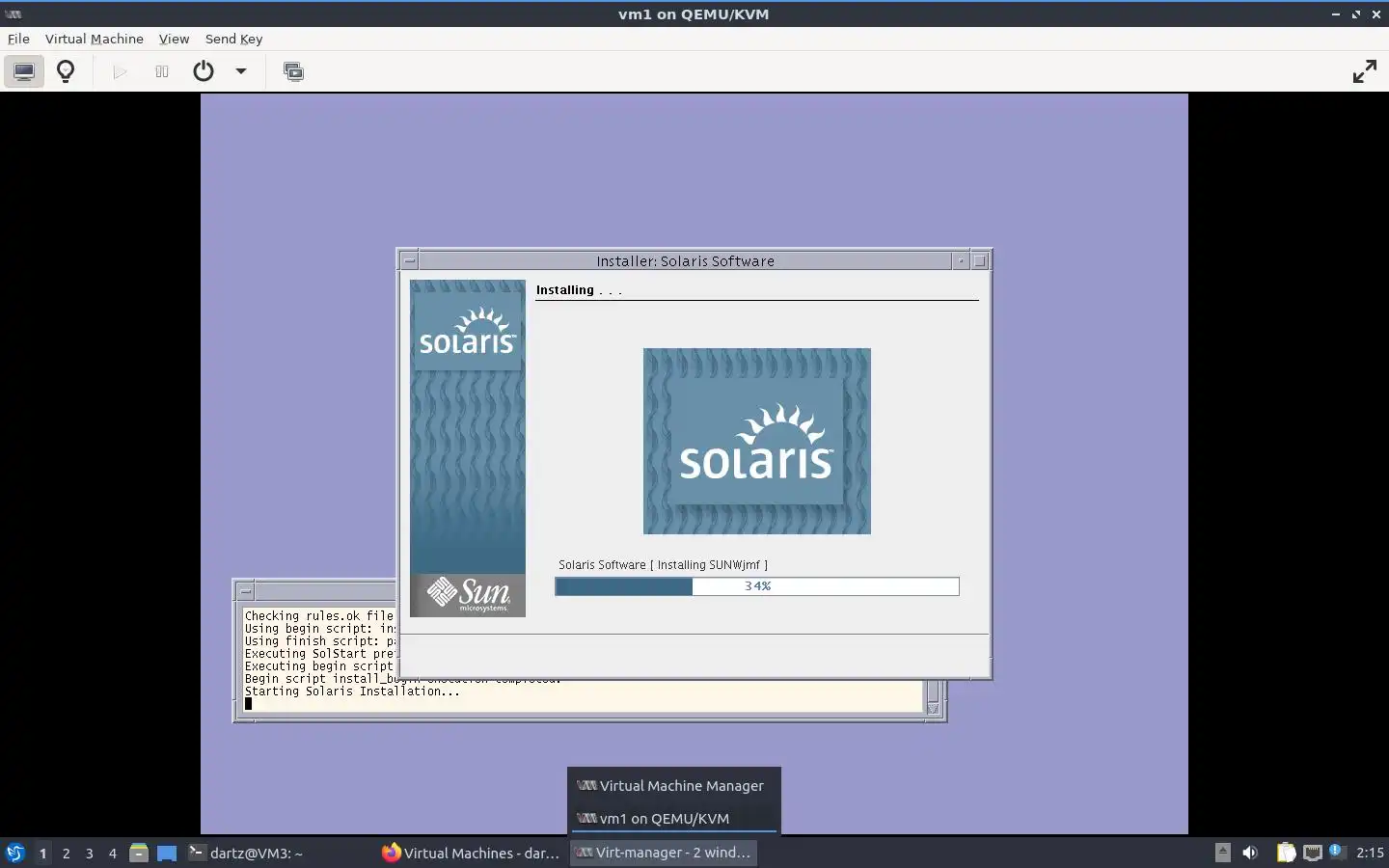This screenshot has width=1389, height=868.
Task: Click the 'Starting Solaris Installation...' console line
Action: 352,692
